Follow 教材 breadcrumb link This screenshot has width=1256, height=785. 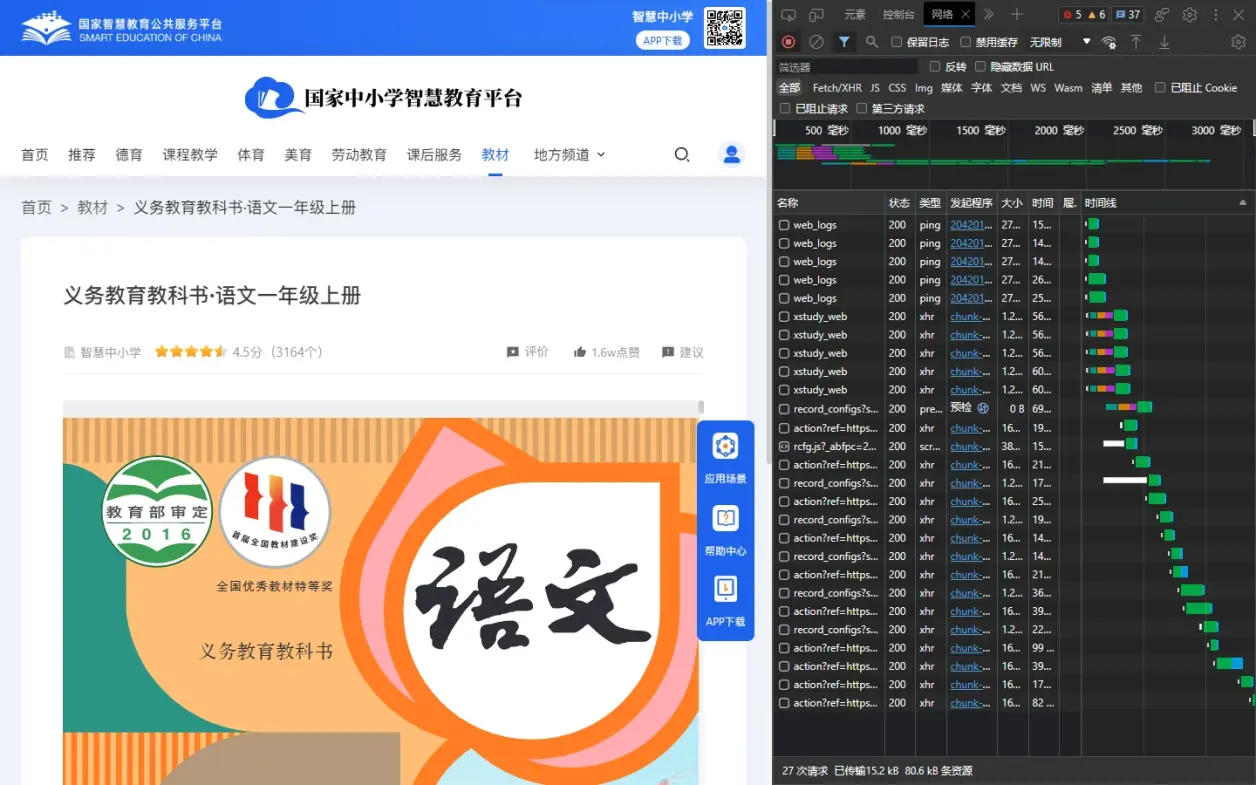pos(92,207)
